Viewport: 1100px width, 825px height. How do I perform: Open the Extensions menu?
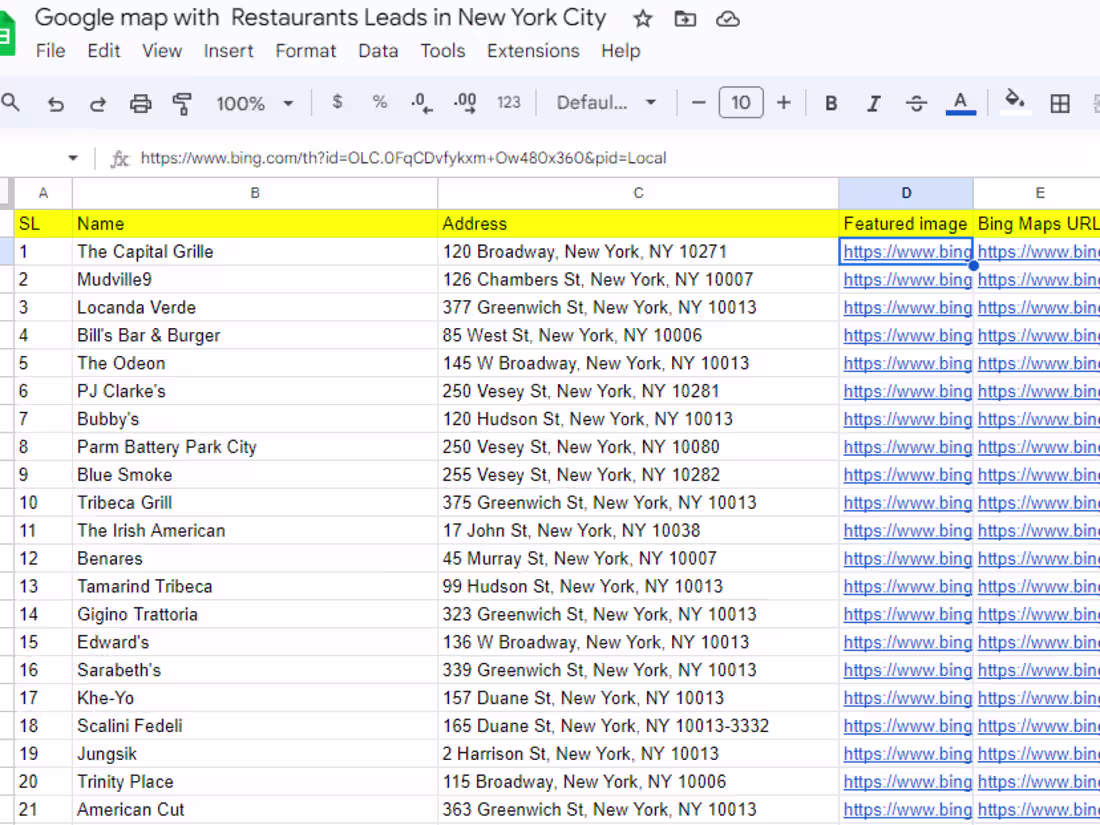point(533,51)
